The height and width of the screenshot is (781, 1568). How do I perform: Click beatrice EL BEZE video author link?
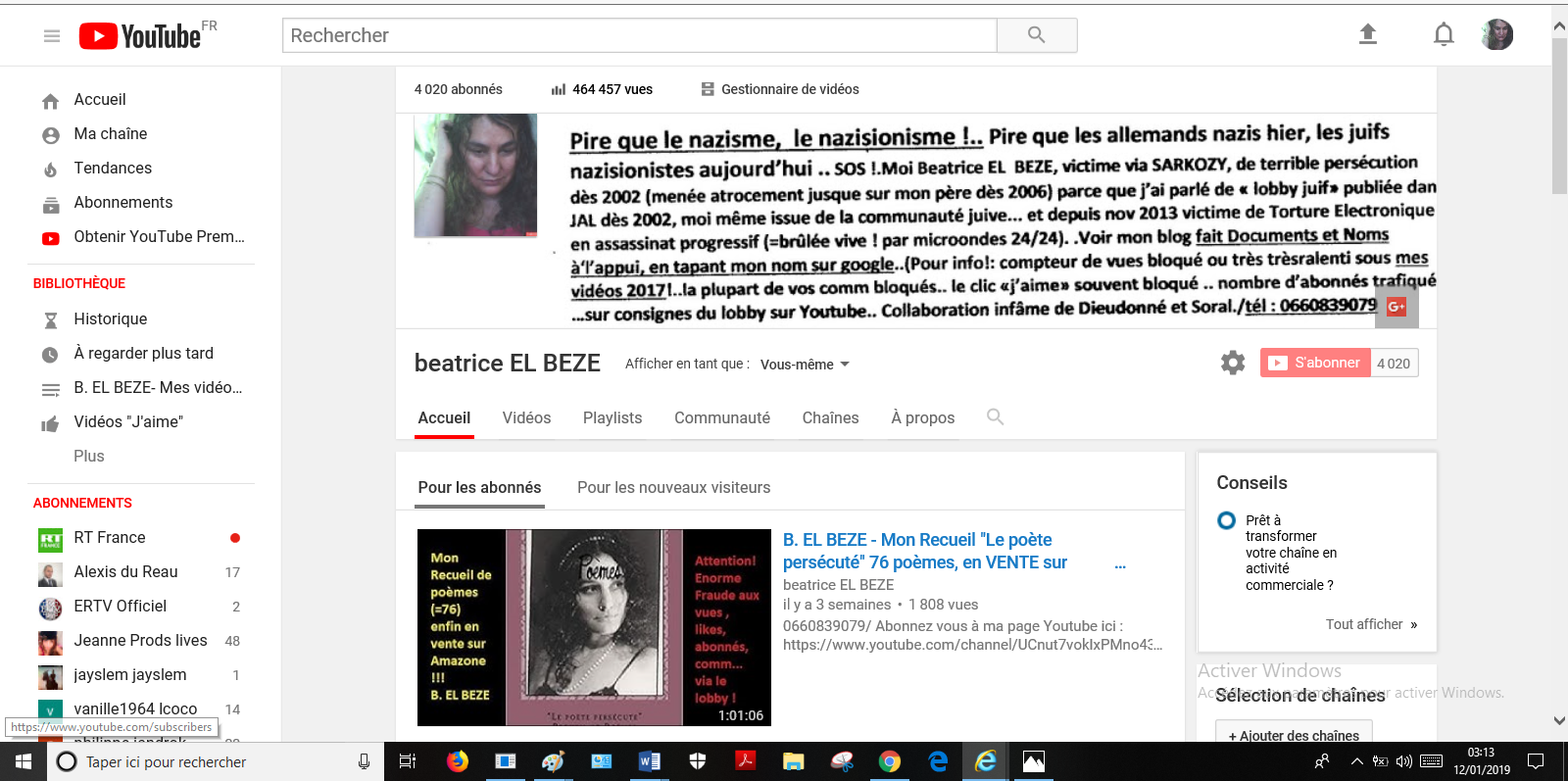[x=839, y=585]
